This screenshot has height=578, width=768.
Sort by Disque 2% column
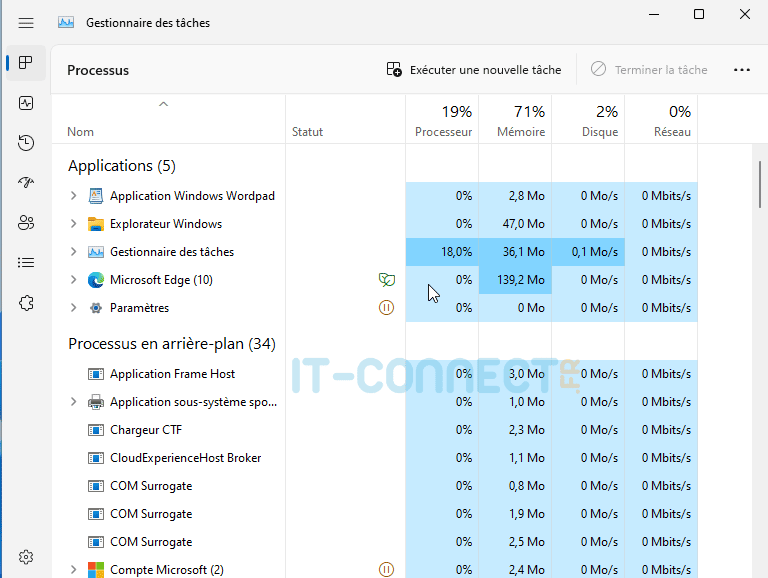pos(588,119)
